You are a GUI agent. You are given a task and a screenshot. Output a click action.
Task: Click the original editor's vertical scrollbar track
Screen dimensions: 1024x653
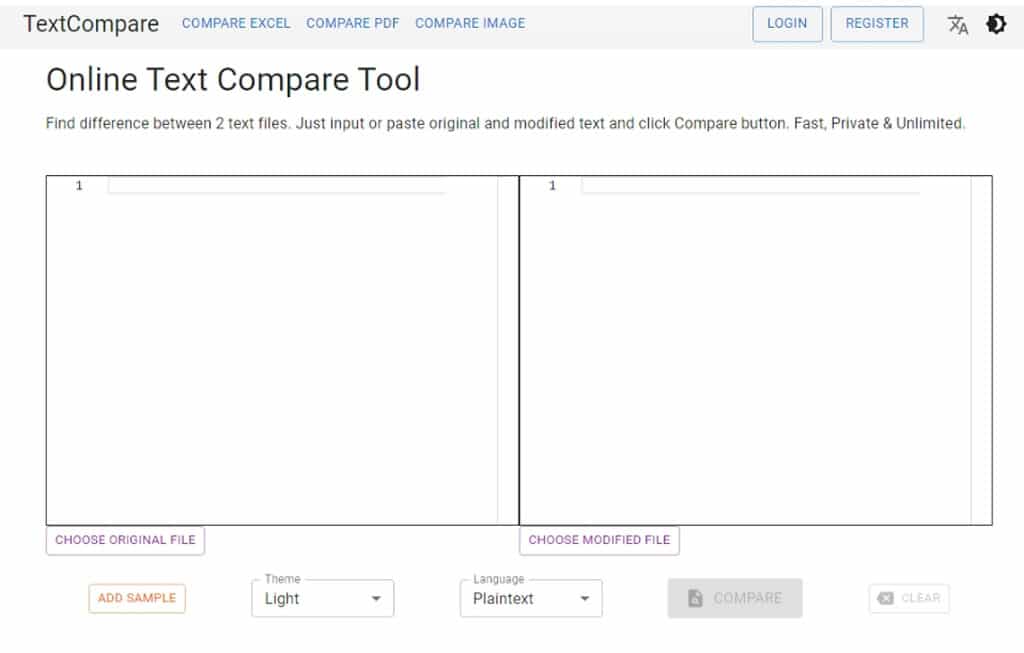507,350
